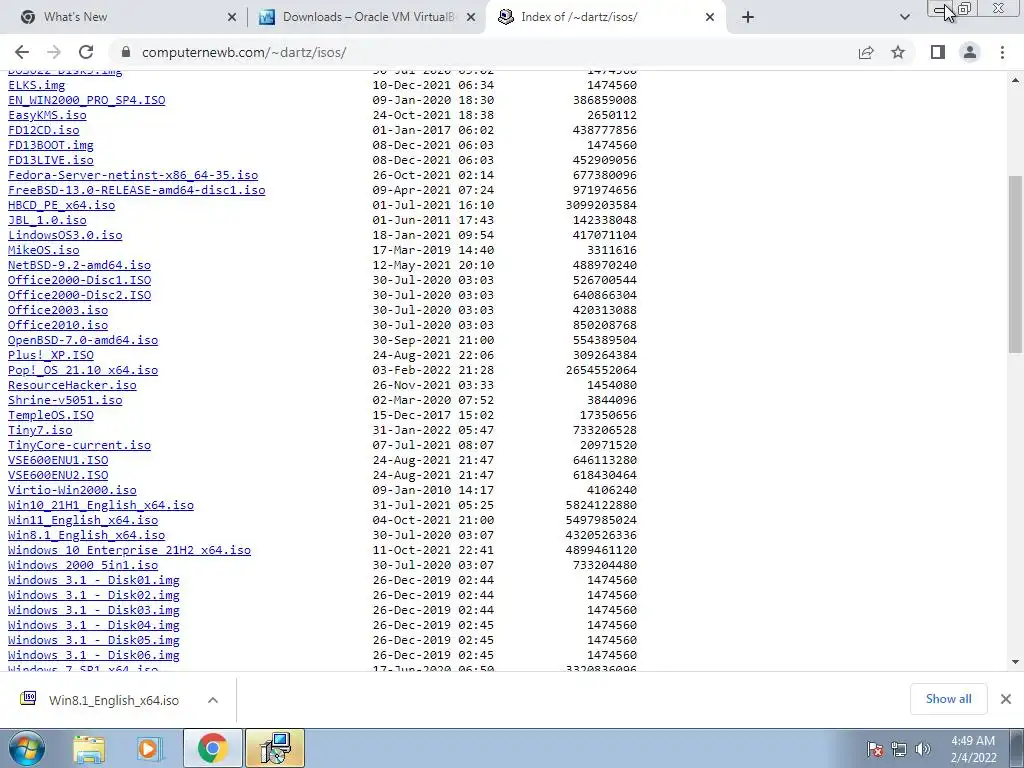Download Win10_21H1_English_x64.iso
The width and height of the screenshot is (1024, 768).
(101, 505)
